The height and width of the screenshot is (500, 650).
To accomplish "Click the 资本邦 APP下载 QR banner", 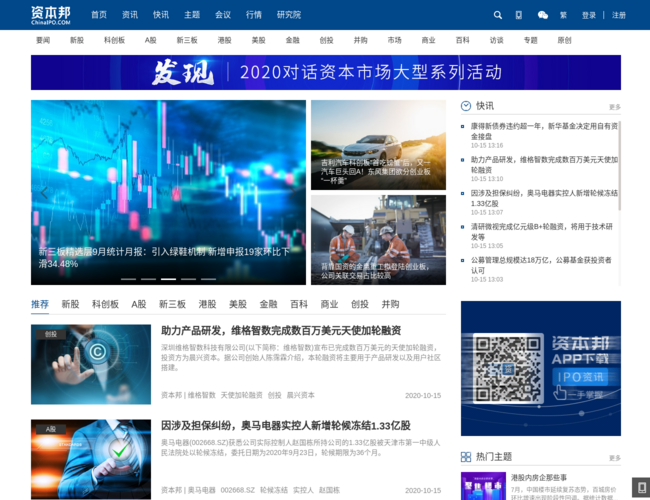I will coord(541,368).
